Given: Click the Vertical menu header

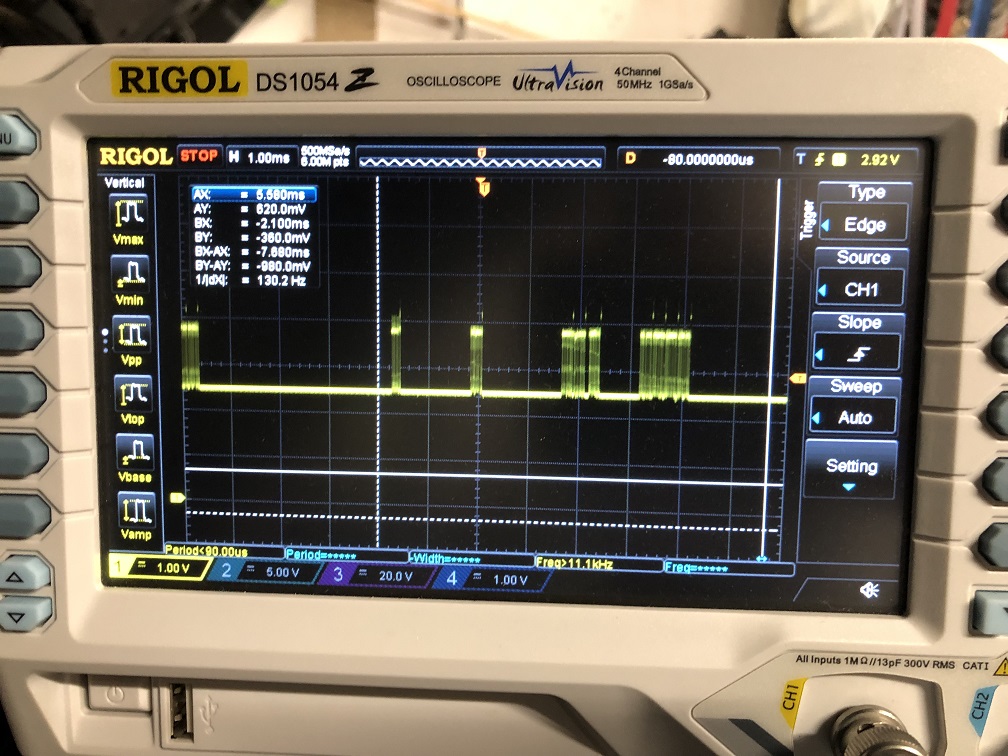Looking at the screenshot, I should point(124,183).
